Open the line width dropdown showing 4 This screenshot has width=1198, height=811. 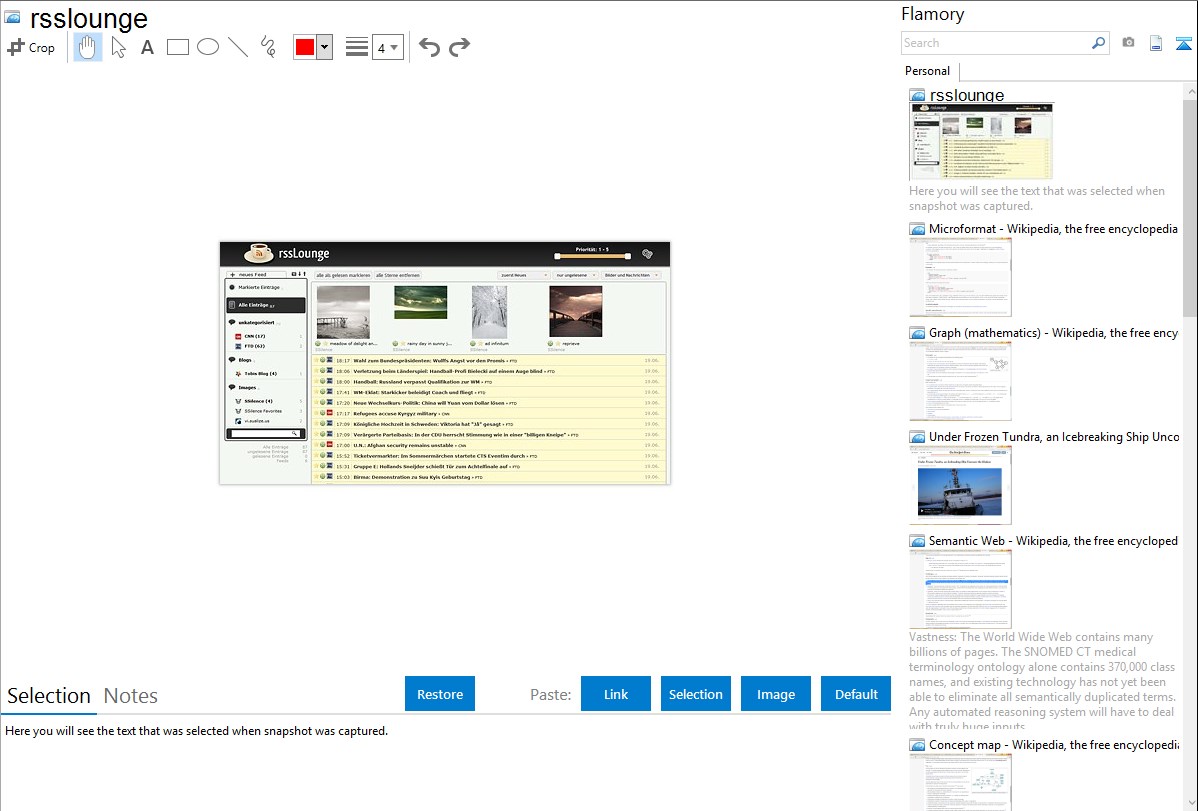click(x=388, y=48)
